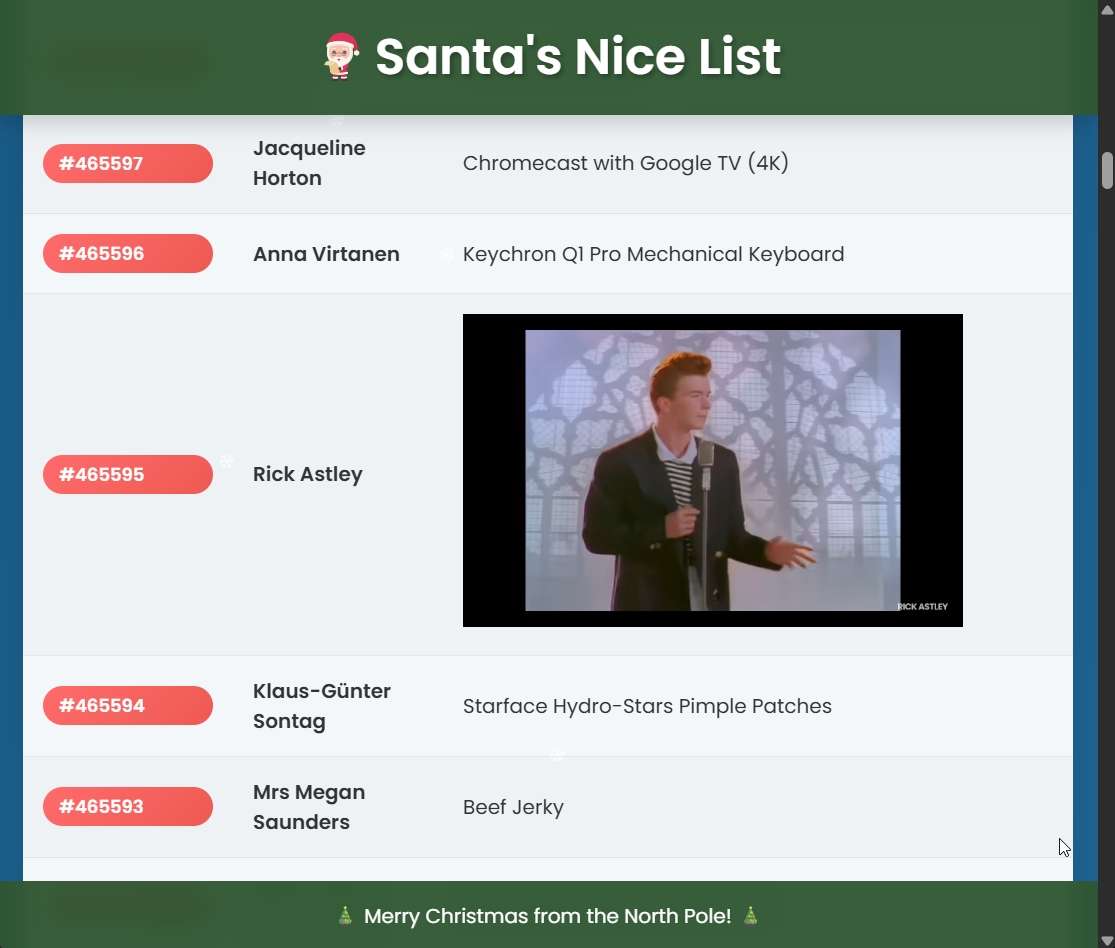The width and height of the screenshot is (1115, 948).
Task: Click the vertical scrollbar thumb
Action: [1107, 170]
